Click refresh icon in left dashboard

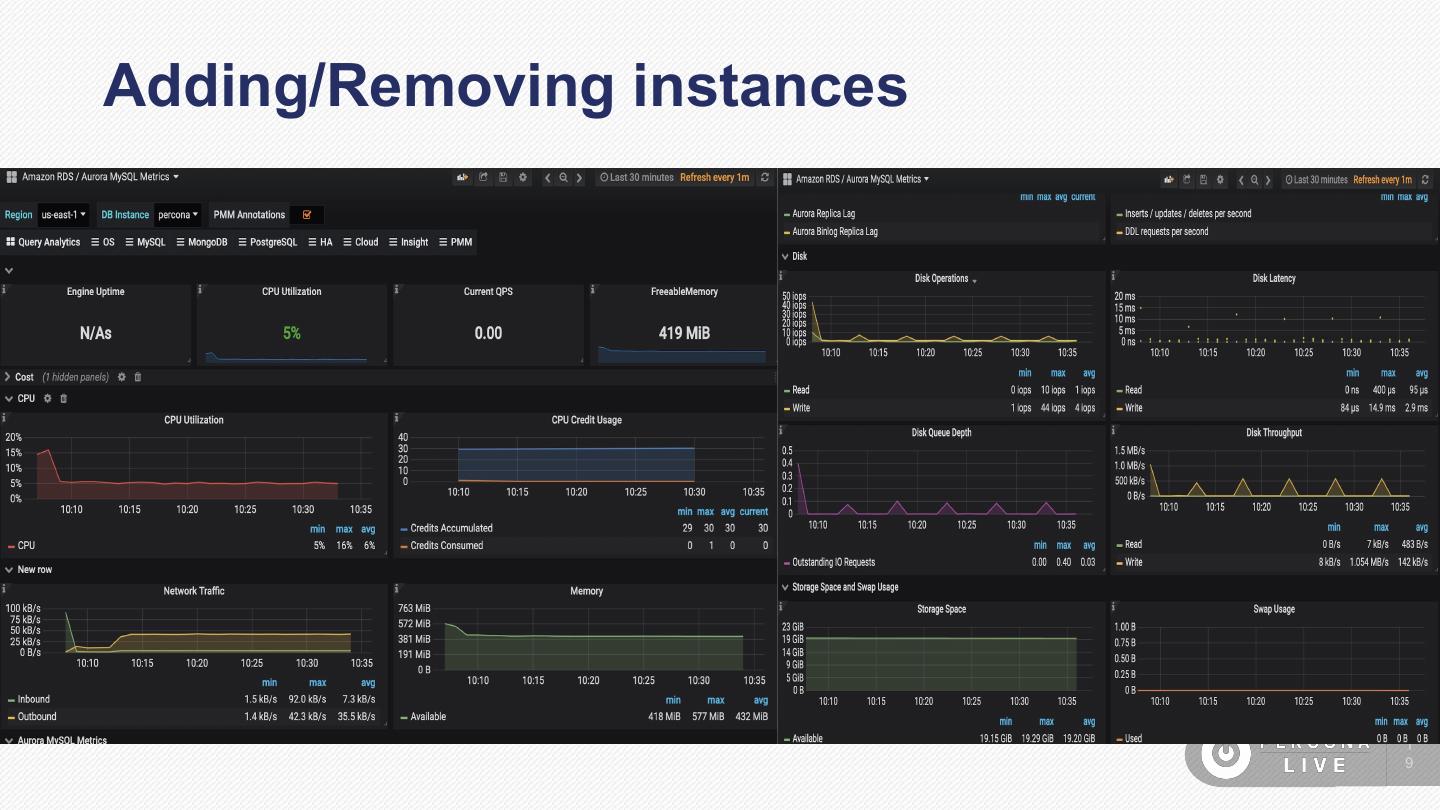765,178
